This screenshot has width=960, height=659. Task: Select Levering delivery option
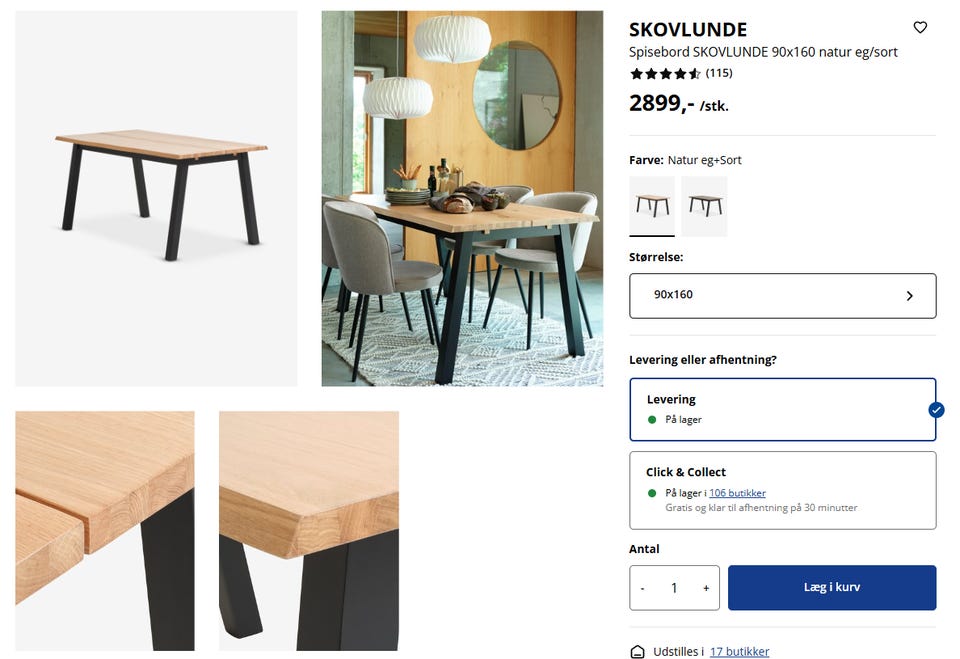coord(782,410)
